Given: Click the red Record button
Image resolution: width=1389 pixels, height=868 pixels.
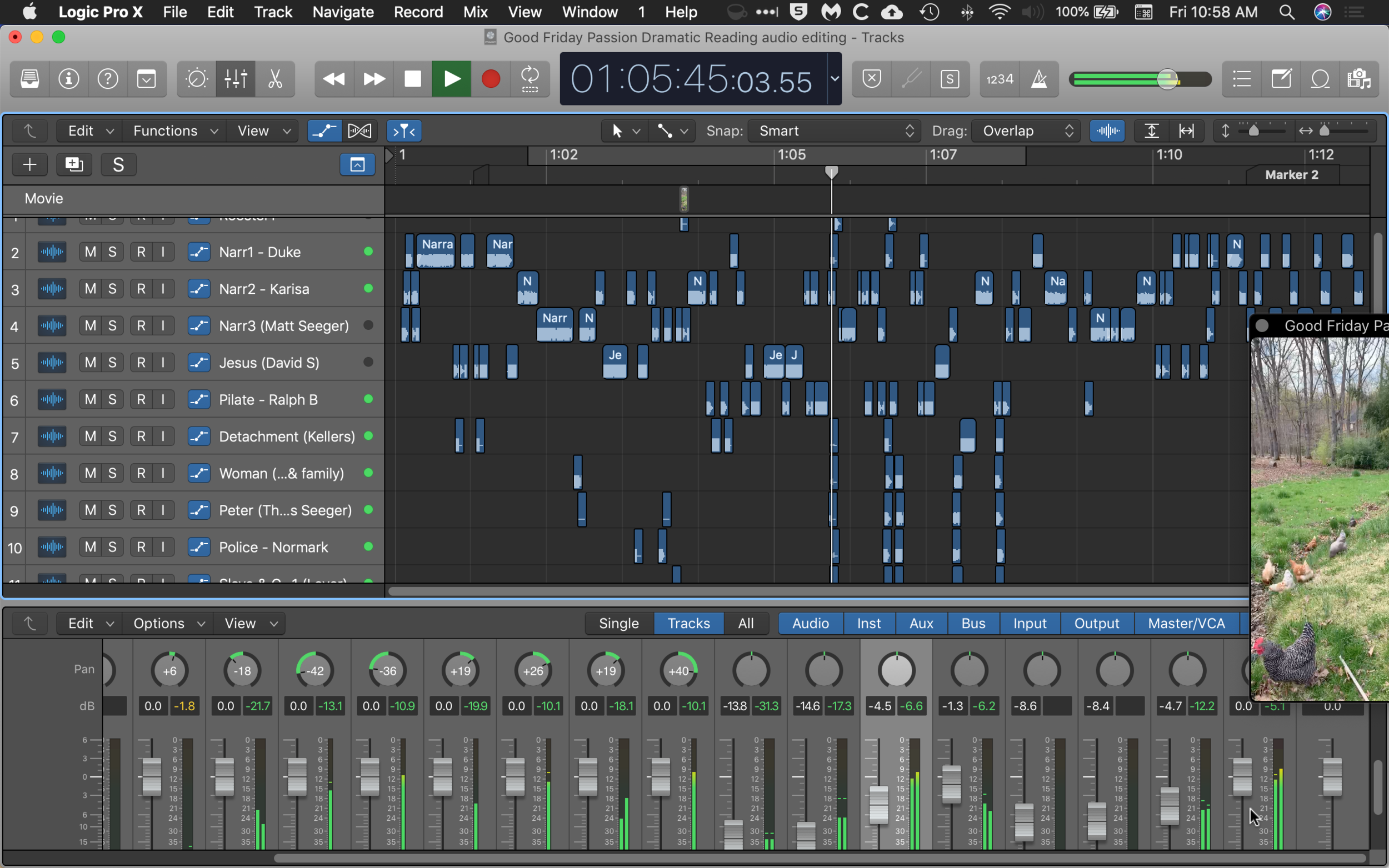Looking at the screenshot, I should [491, 79].
